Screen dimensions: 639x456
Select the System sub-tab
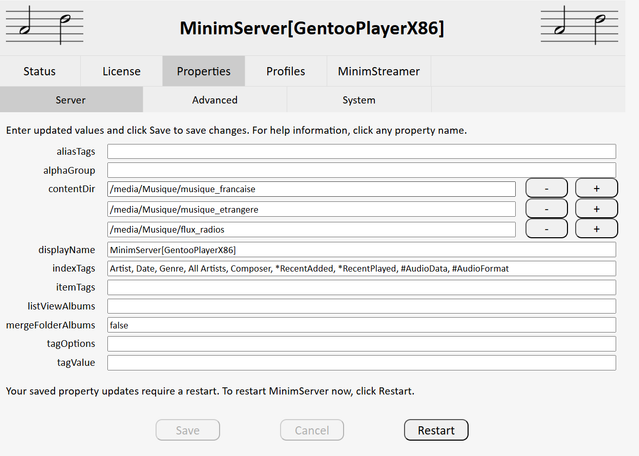(x=359, y=100)
